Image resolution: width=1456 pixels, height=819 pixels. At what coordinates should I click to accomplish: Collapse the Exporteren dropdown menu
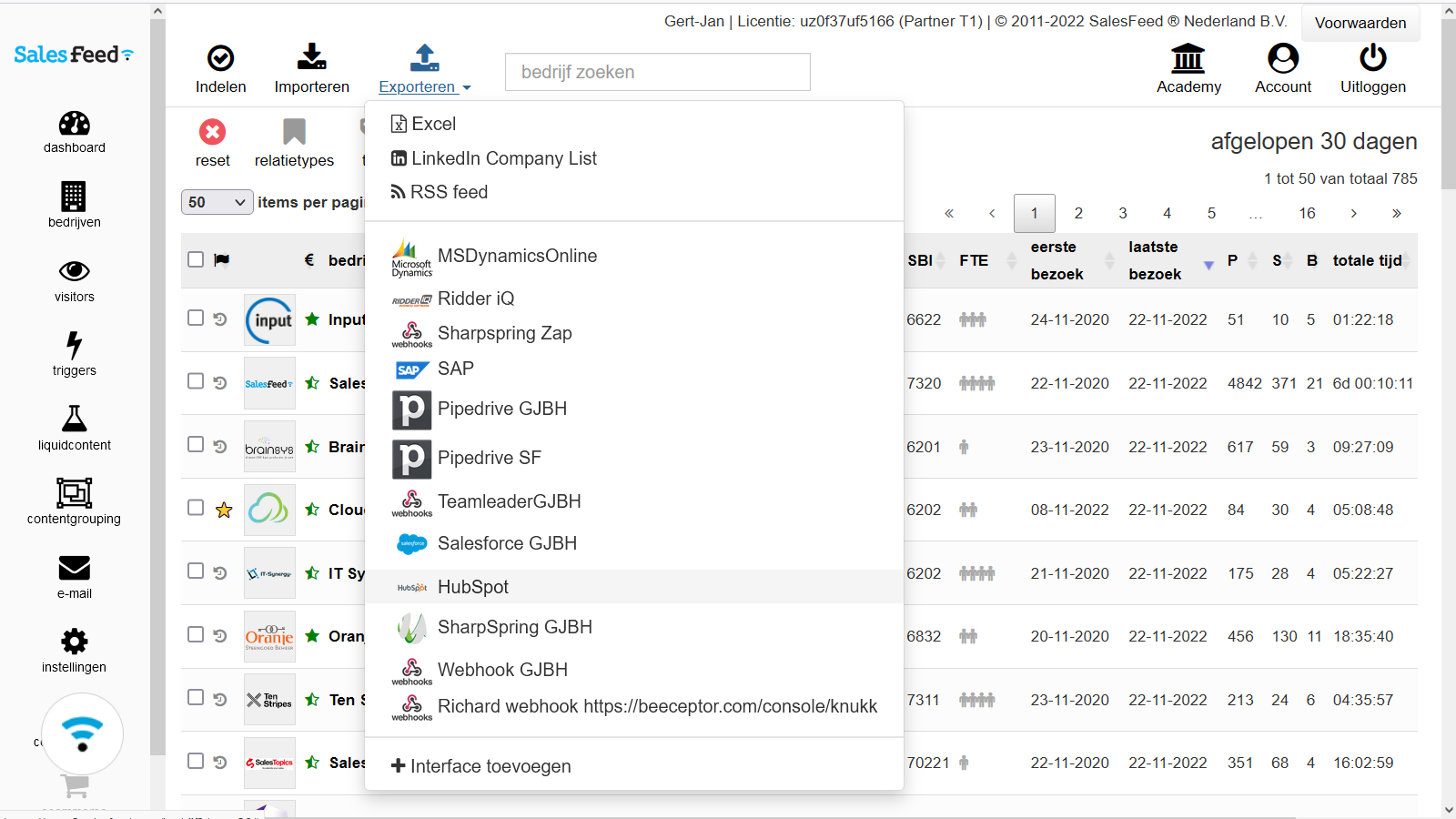click(424, 86)
